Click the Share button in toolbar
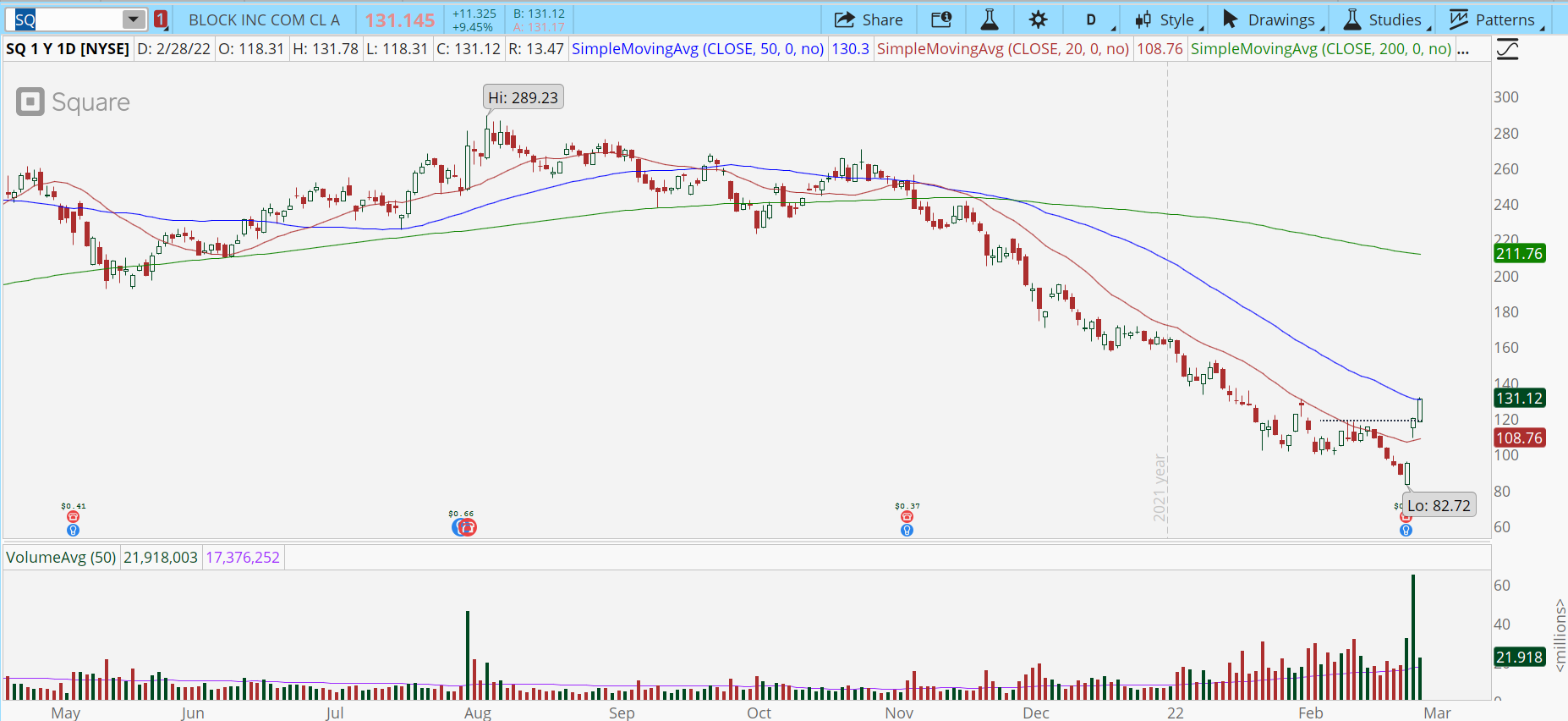The height and width of the screenshot is (721, 1568). (869, 19)
